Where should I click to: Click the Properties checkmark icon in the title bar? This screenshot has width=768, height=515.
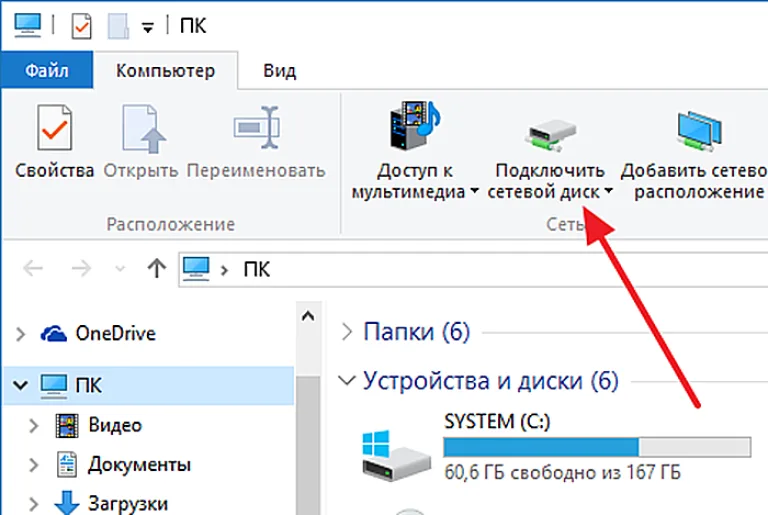[81, 25]
